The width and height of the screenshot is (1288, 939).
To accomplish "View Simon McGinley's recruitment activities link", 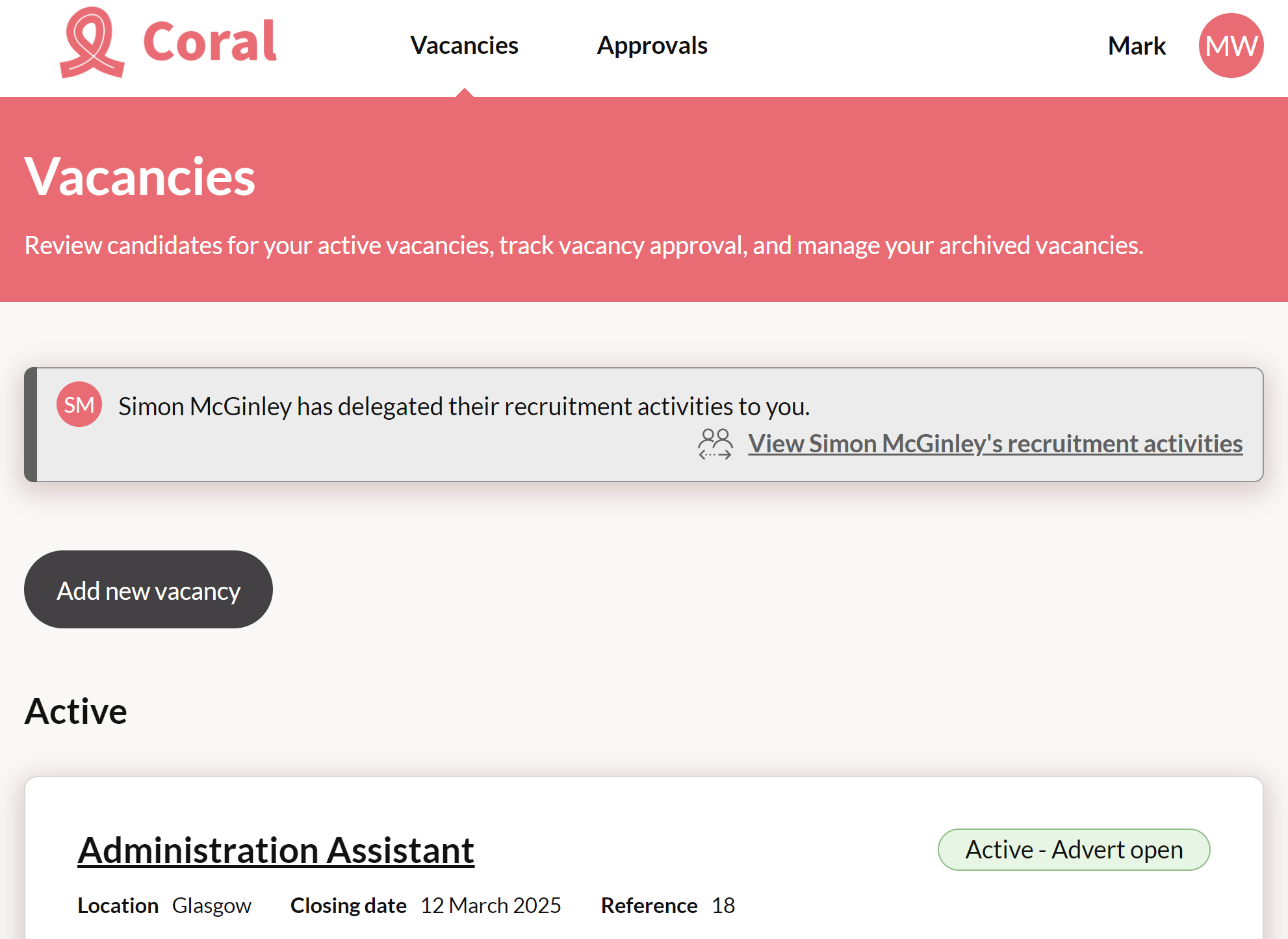I will 995,444.
